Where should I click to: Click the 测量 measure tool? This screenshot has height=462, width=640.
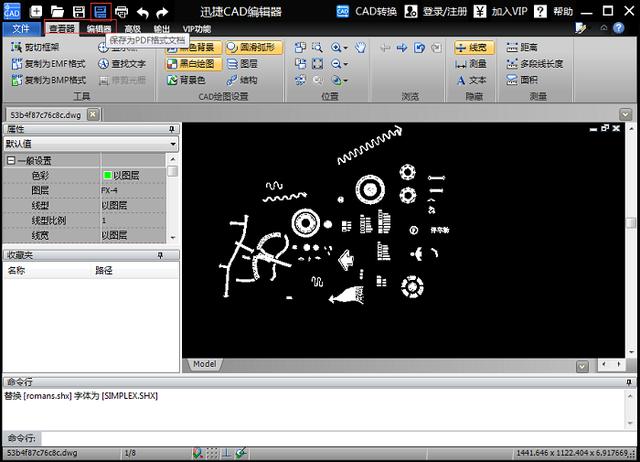[x=471, y=64]
